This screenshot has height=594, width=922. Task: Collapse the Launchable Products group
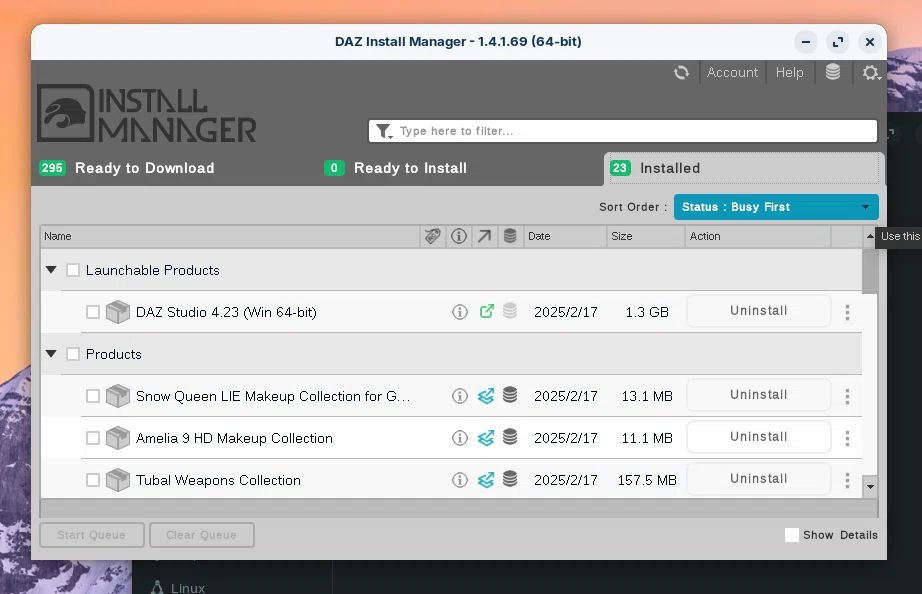51,270
